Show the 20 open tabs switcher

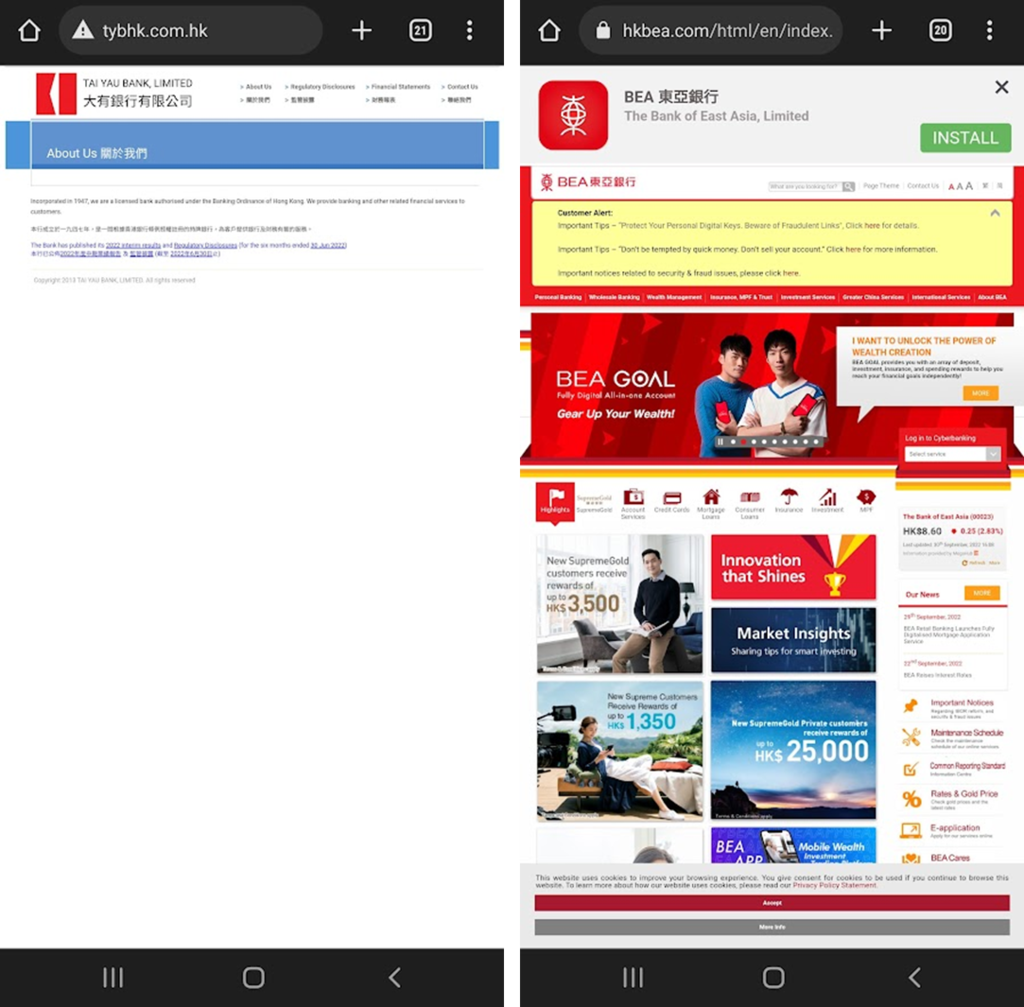(x=940, y=30)
